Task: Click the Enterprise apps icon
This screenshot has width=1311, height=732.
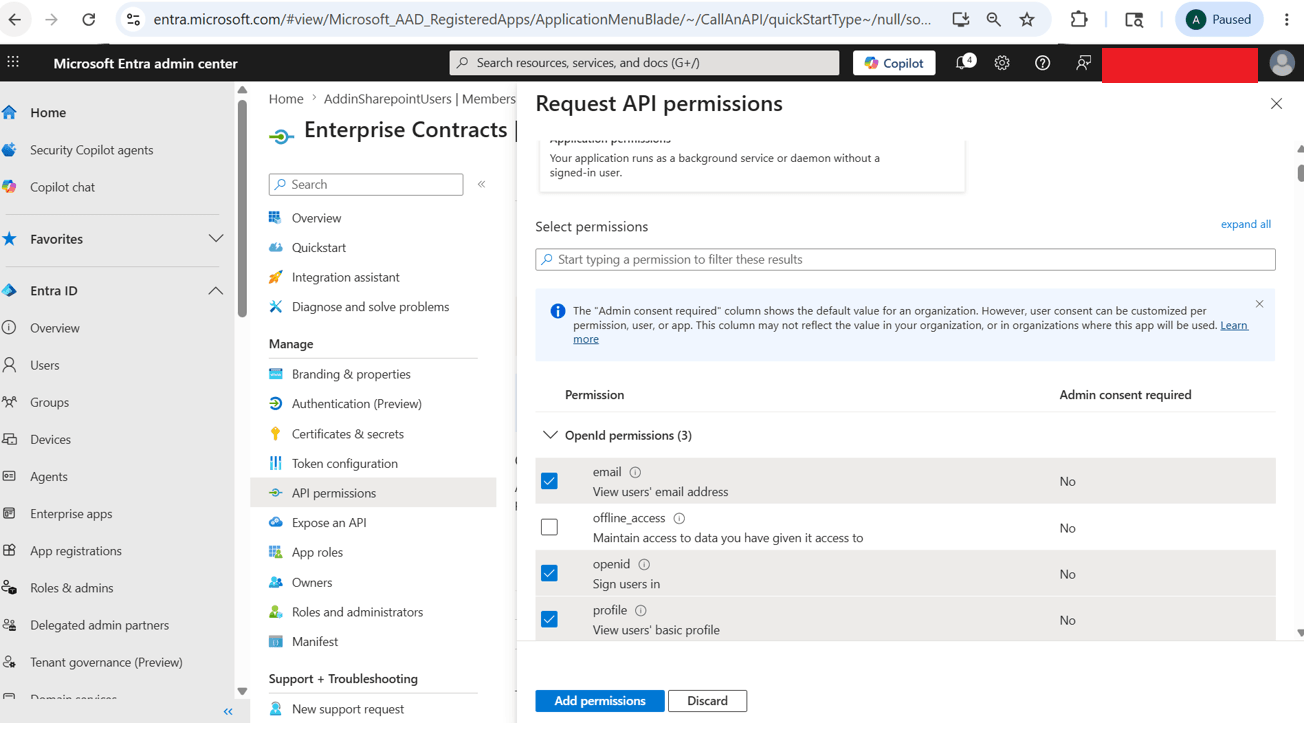Action: pyautogui.click(x=9, y=514)
